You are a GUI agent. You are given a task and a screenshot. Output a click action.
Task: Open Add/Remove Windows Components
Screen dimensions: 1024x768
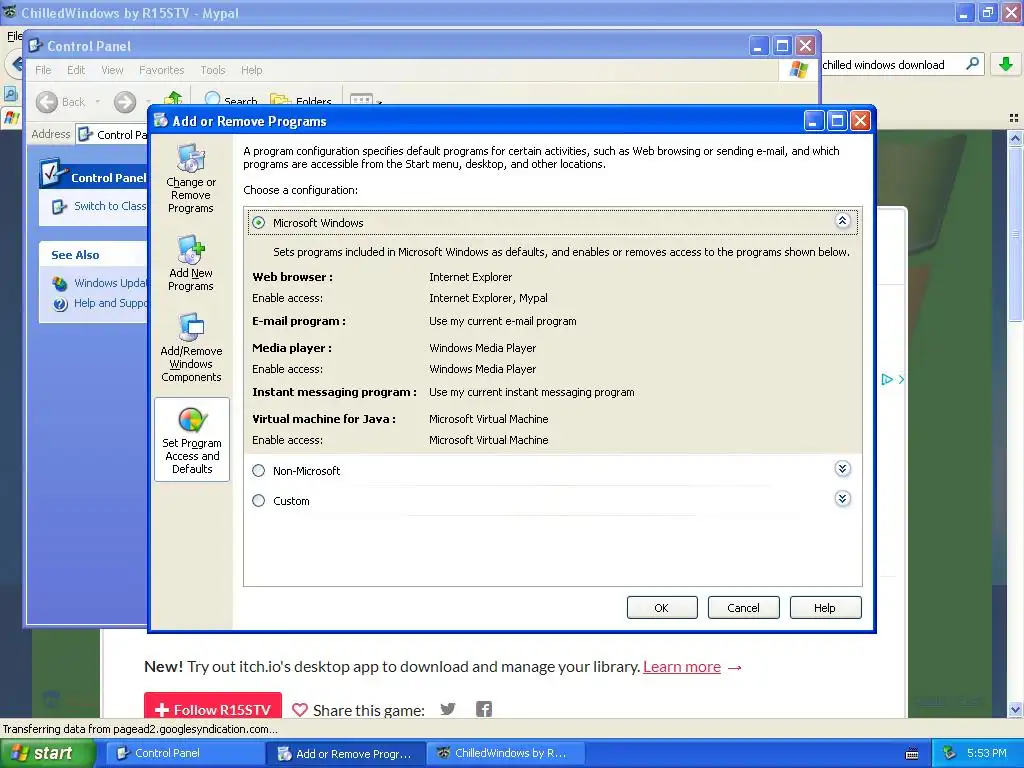(x=191, y=347)
